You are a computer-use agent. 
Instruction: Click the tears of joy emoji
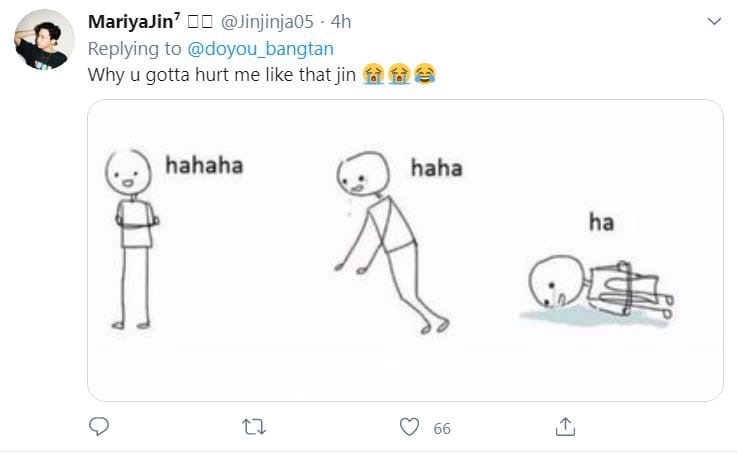(425, 74)
